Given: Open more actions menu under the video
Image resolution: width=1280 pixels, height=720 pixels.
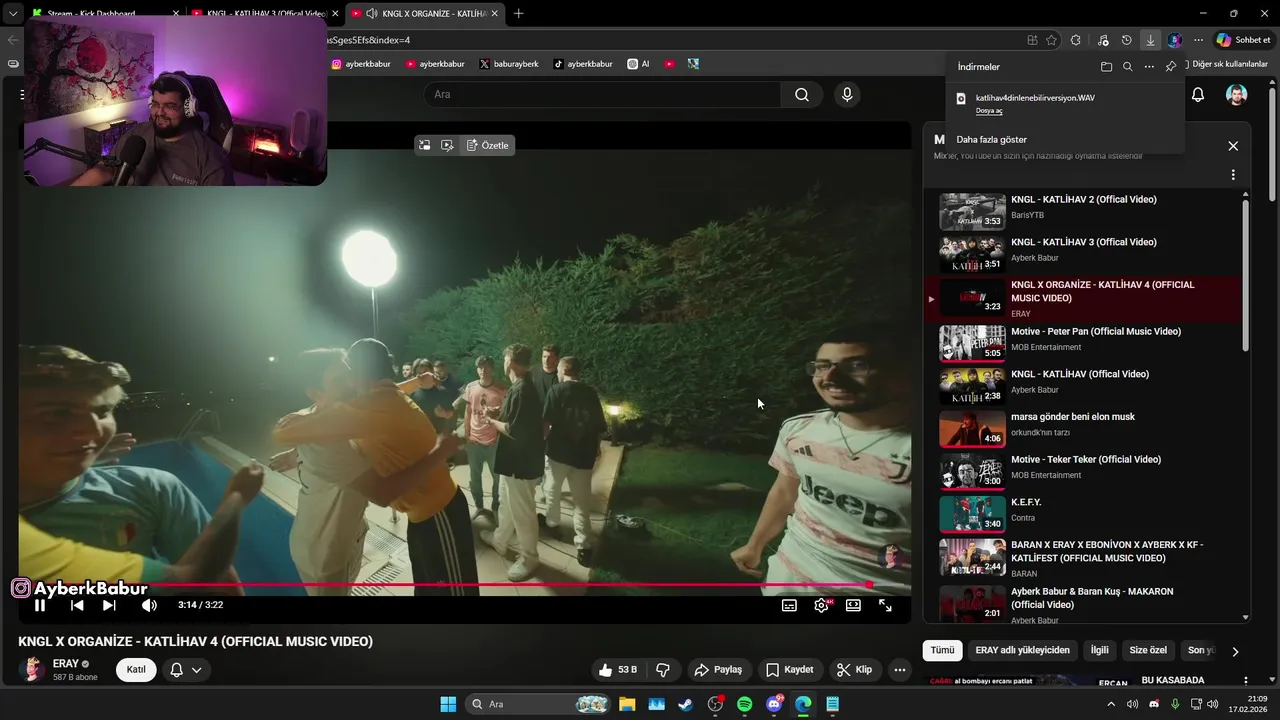Looking at the screenshot, I should [x=900, y=670].
